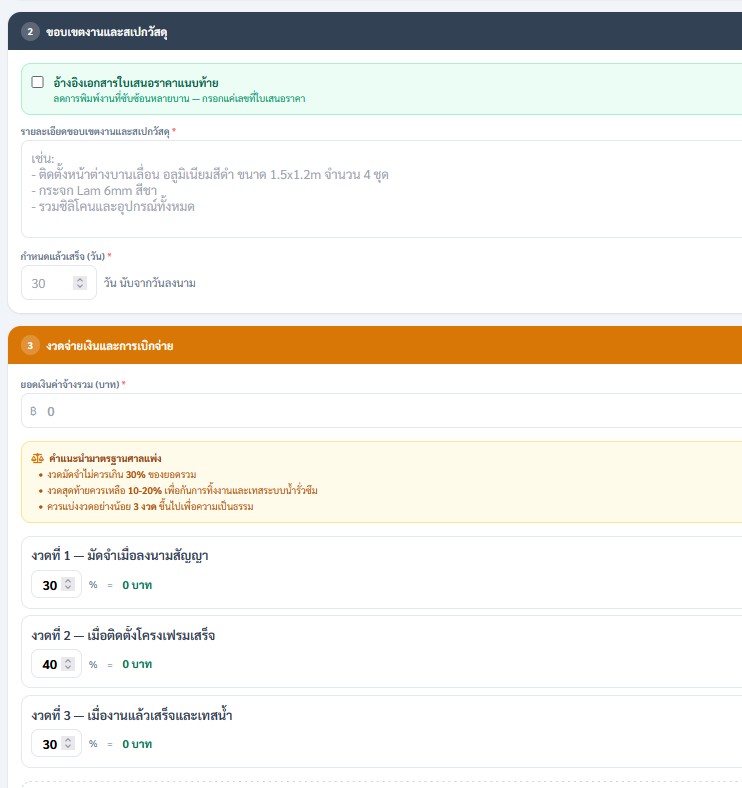The height and width of the screenshot is (788, 742).
Task: Click the text 'วัน นับจากวันลงนาม'
Action: tap(150, 283)
